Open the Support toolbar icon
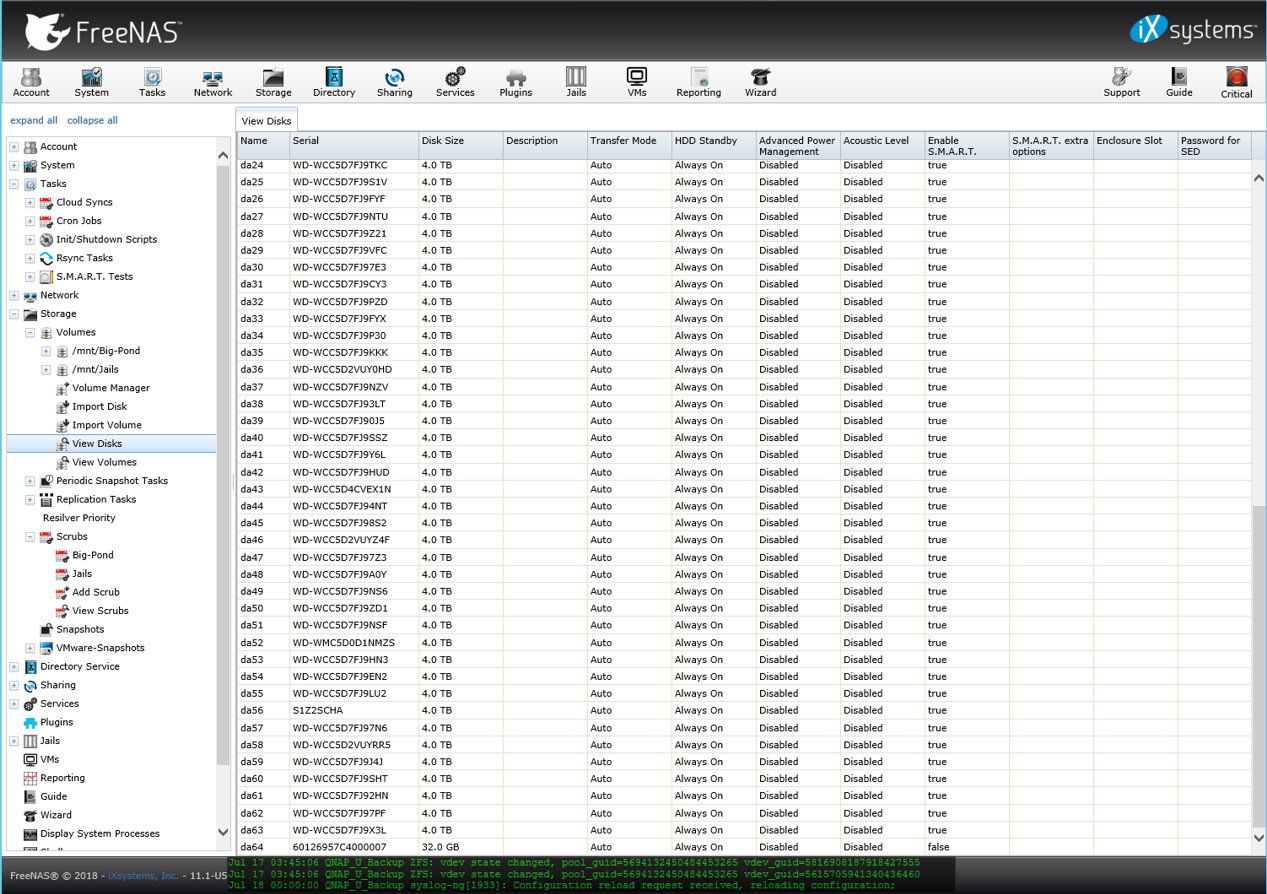This screenshot has height=894, width=1267. tap(1121, 82)
